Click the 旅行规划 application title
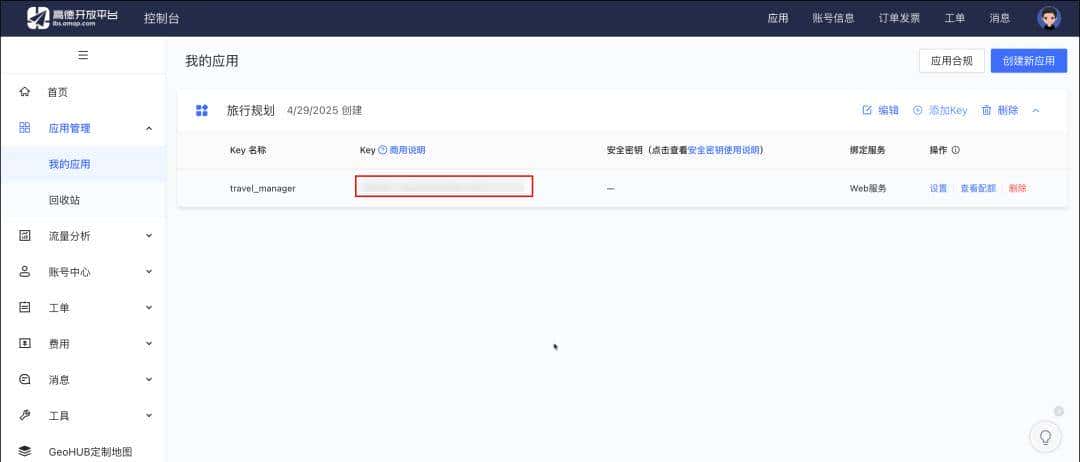This screenshot has height=462, width=1080. click(251, 110)
